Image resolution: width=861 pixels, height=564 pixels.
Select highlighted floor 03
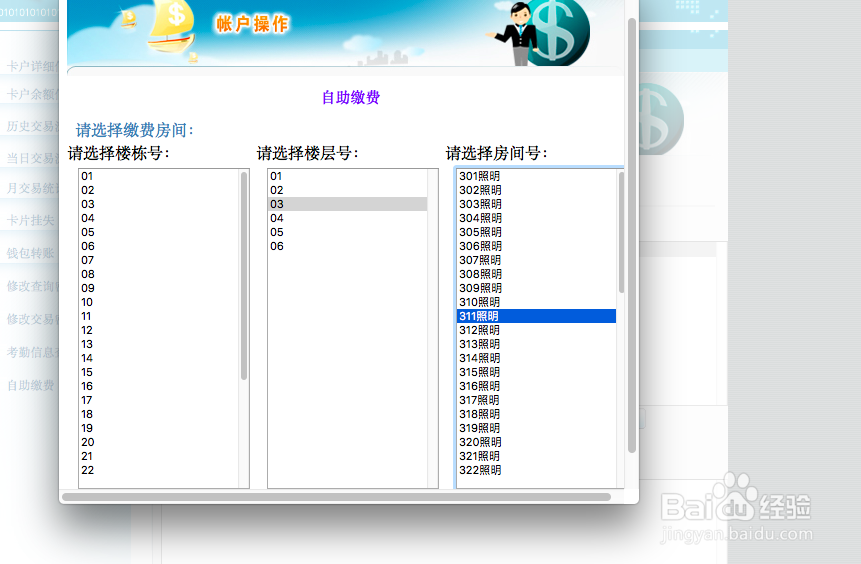[348, 204]
